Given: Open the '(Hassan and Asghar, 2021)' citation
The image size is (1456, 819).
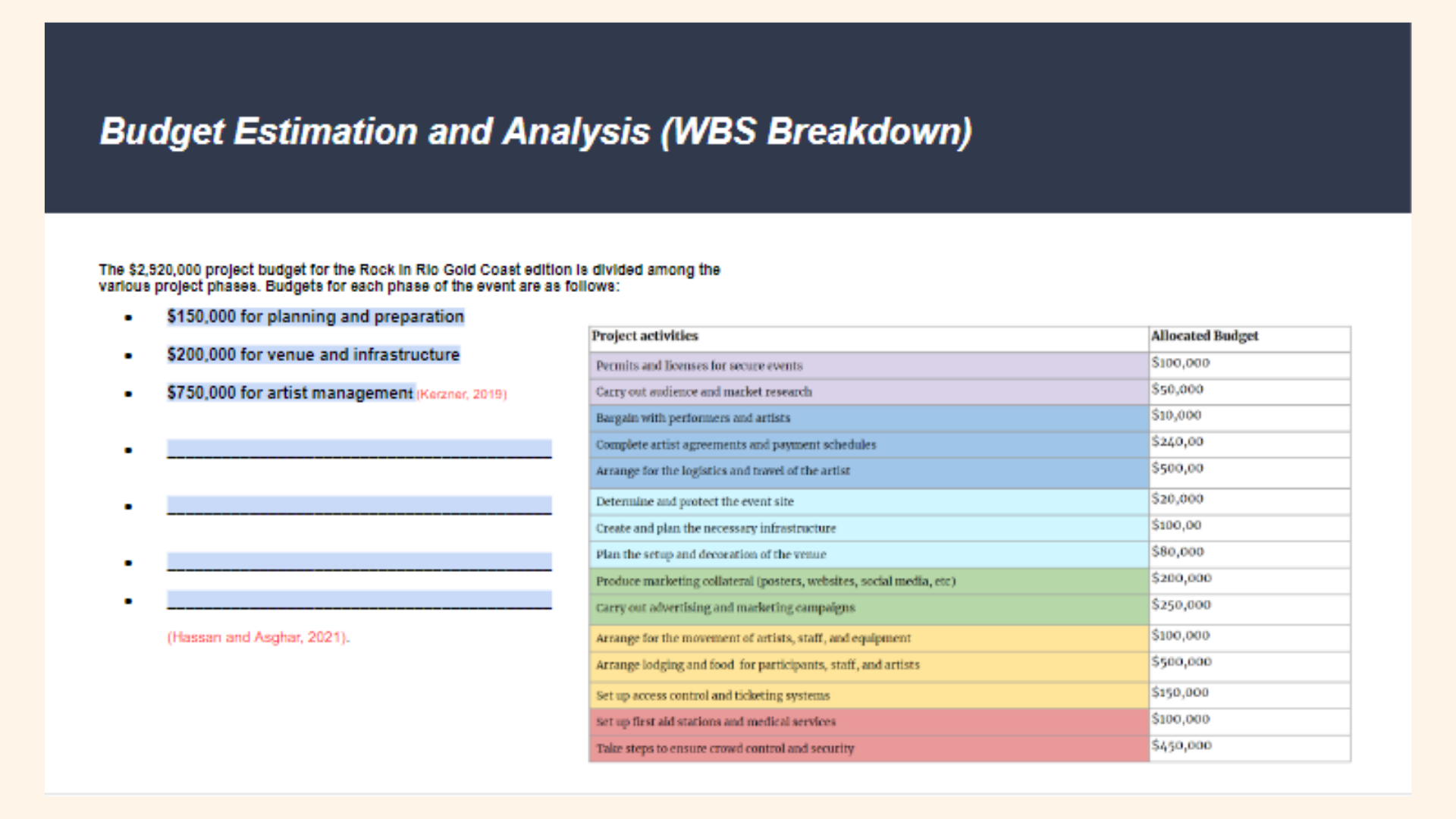Looking at the screenshot, I should coord(258,637).
